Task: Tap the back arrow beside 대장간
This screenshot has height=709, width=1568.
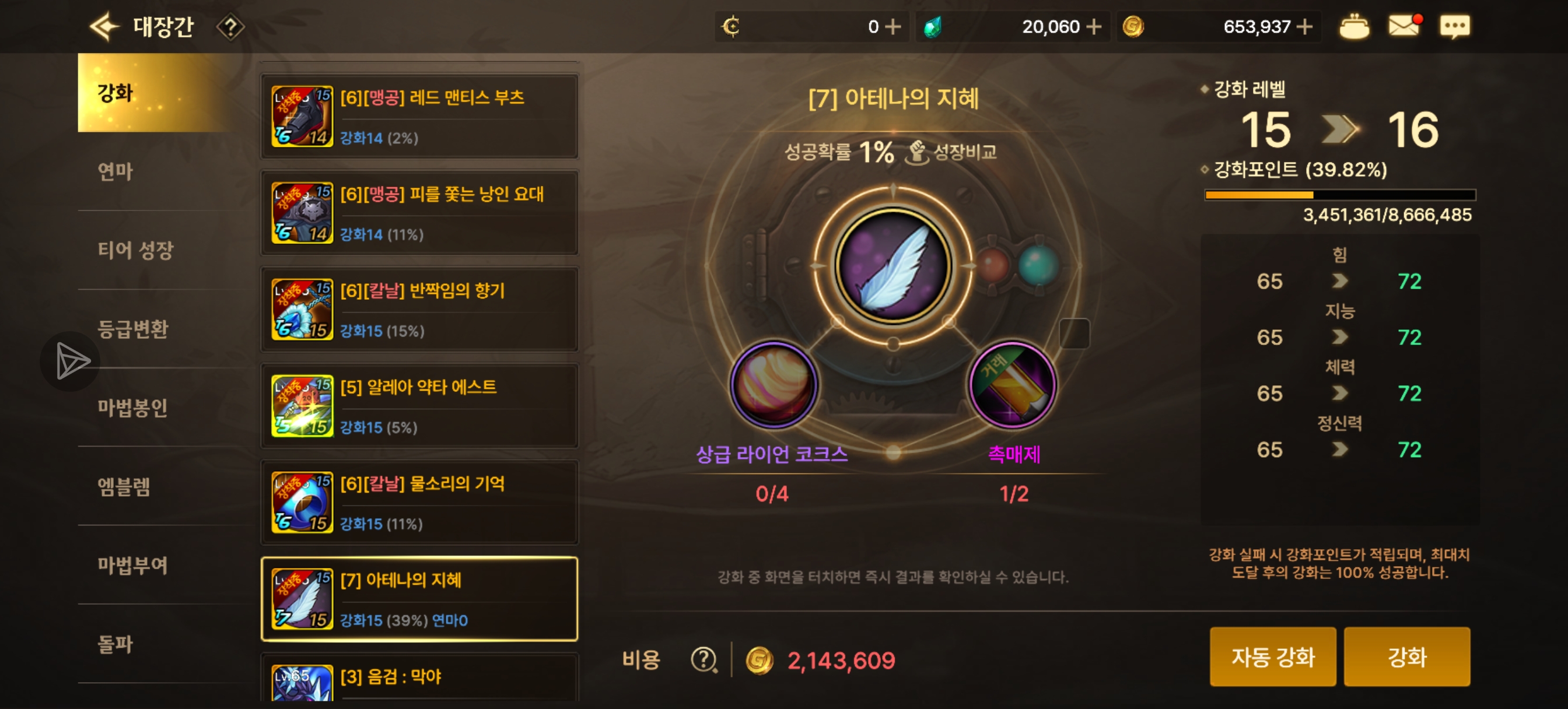Action: tap(103, 26)
